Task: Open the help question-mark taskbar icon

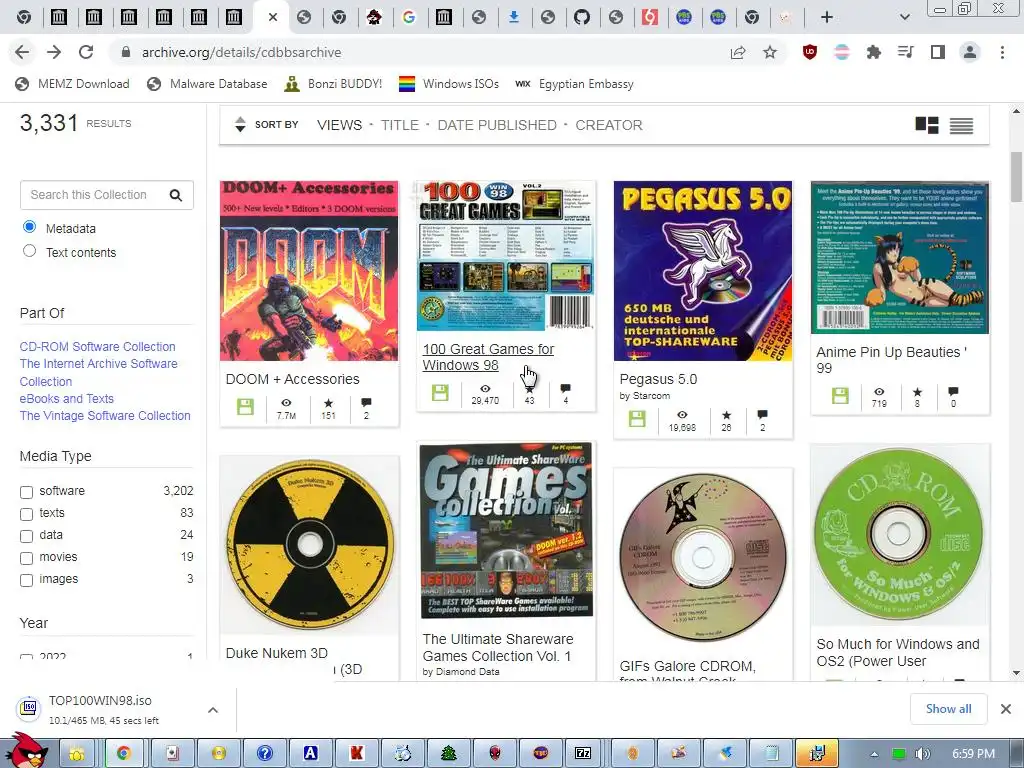Action: pos(264,753)
